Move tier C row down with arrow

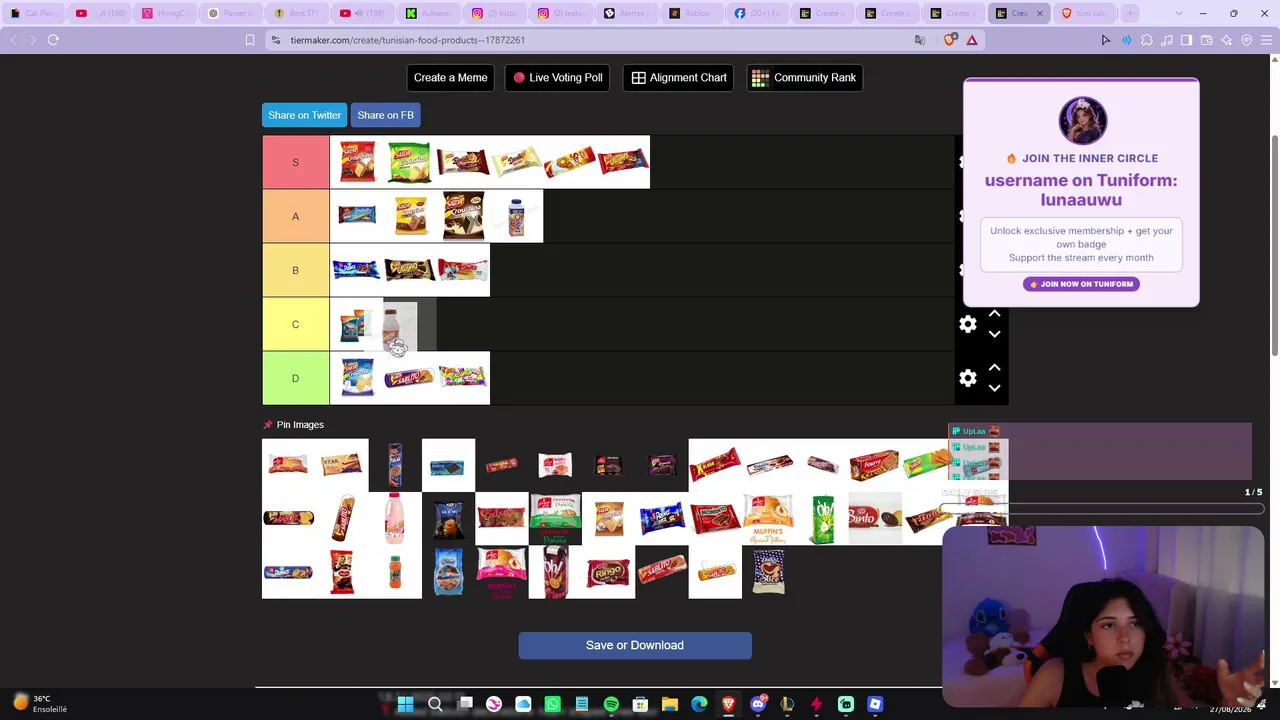(994, 334)
